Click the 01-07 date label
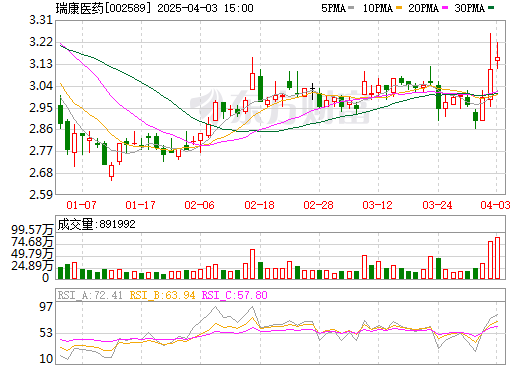520x365 pixels. (x=81, y=205)
